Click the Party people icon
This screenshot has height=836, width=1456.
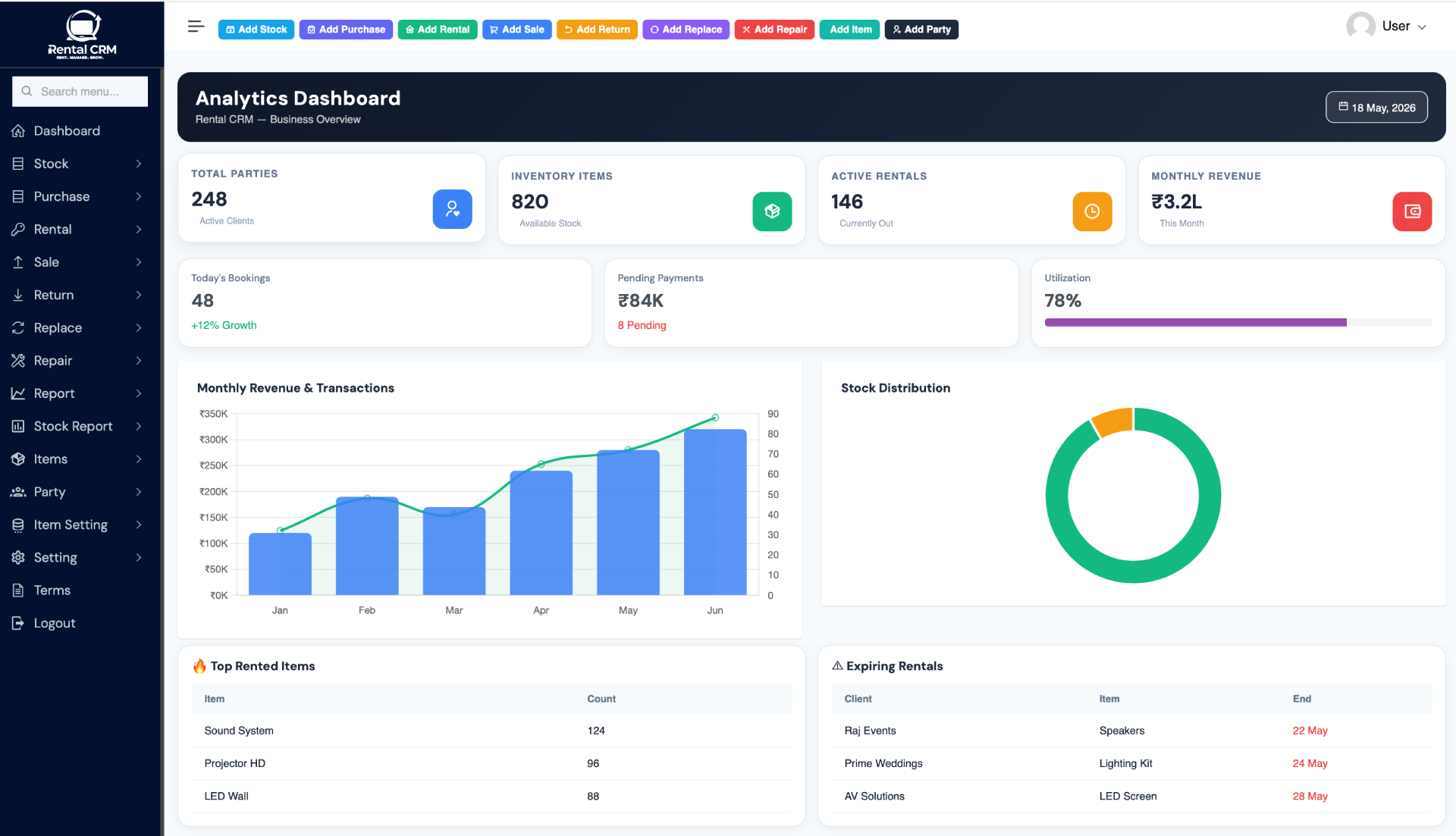(x=18, y=492)
